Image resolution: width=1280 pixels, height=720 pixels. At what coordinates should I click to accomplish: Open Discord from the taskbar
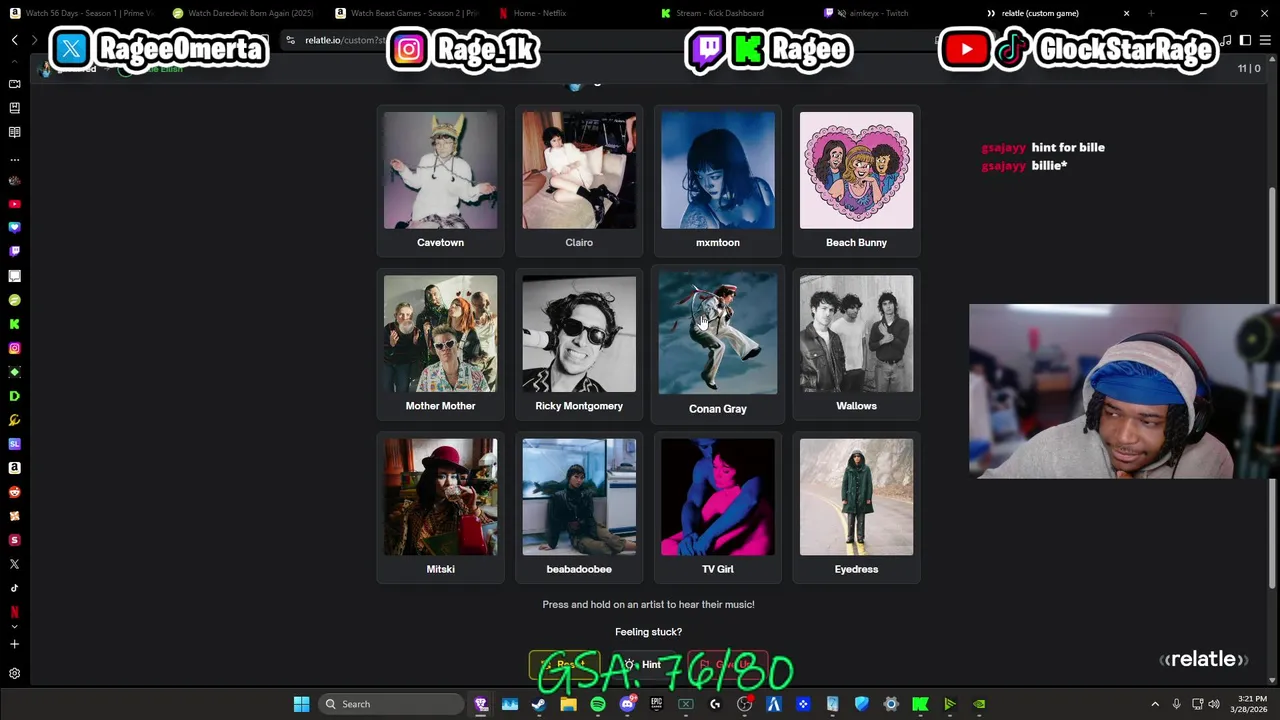pos(627,704)
